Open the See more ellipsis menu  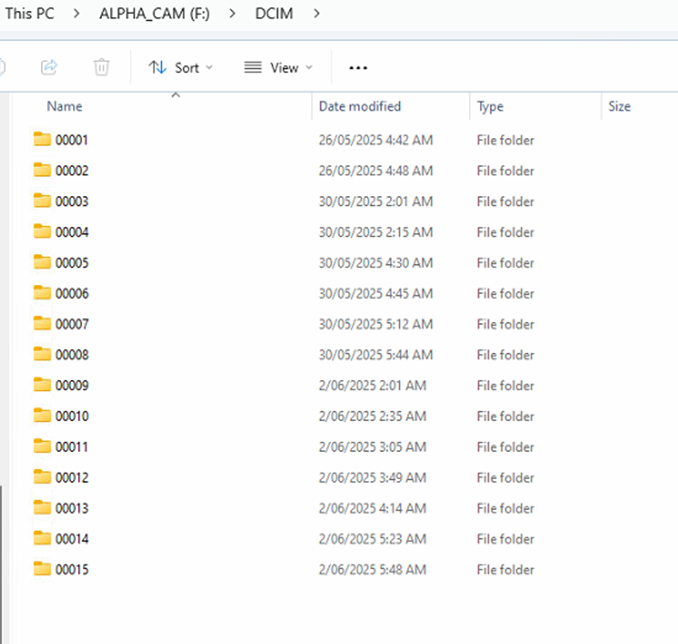358,67
